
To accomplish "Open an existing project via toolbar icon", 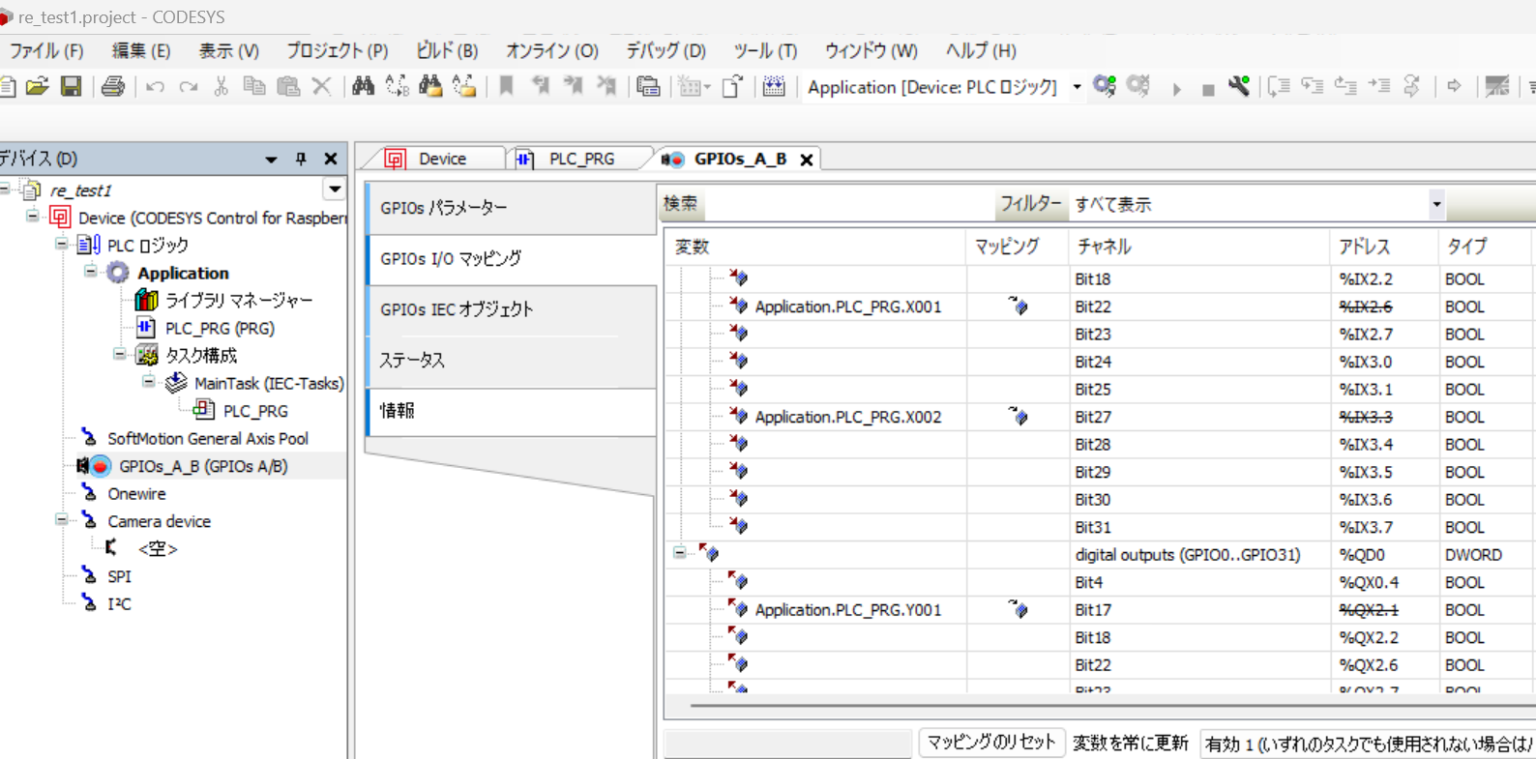I will tap(36, 86).
